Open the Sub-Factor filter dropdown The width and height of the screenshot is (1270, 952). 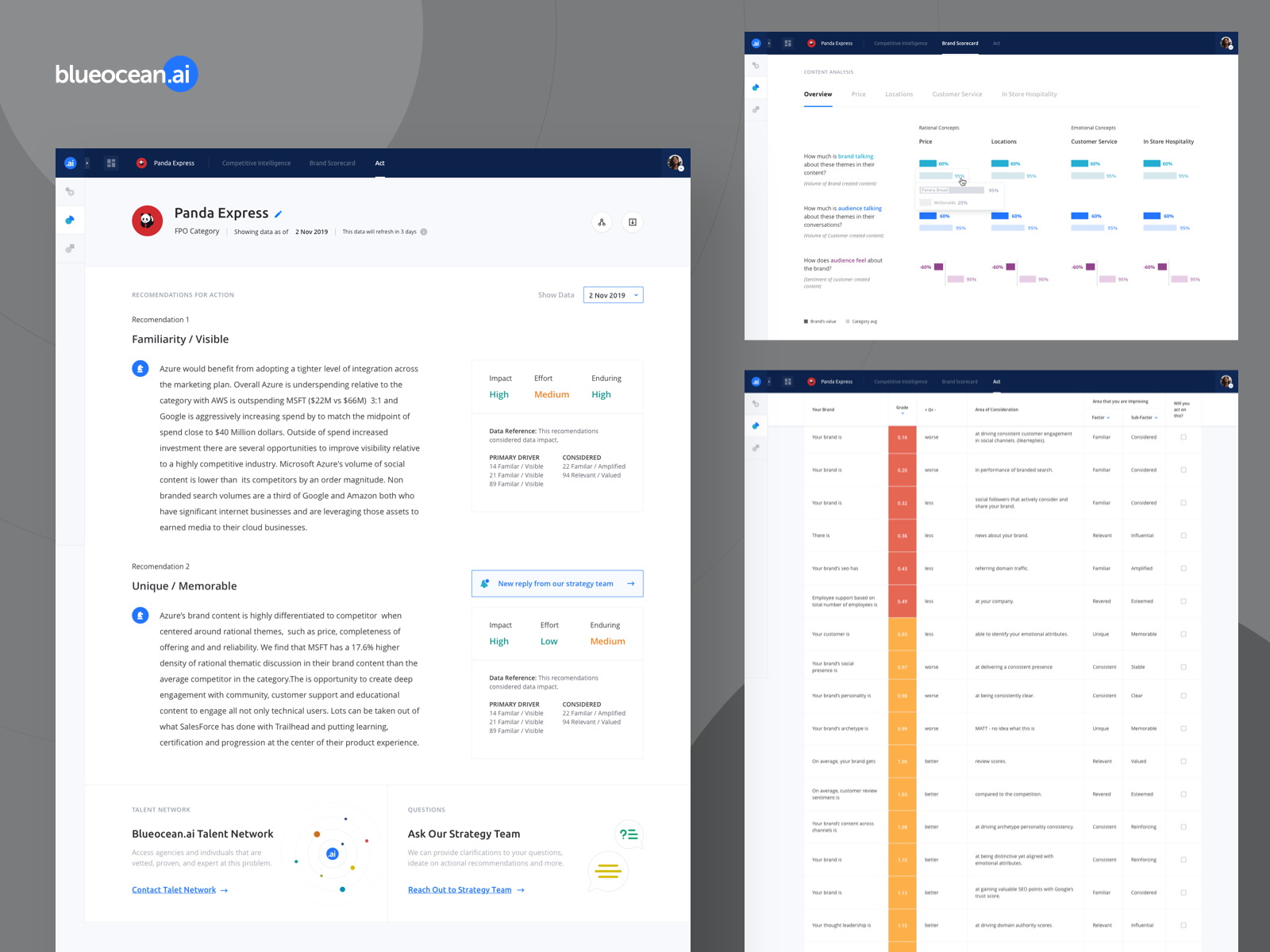tap(1144, 417)
